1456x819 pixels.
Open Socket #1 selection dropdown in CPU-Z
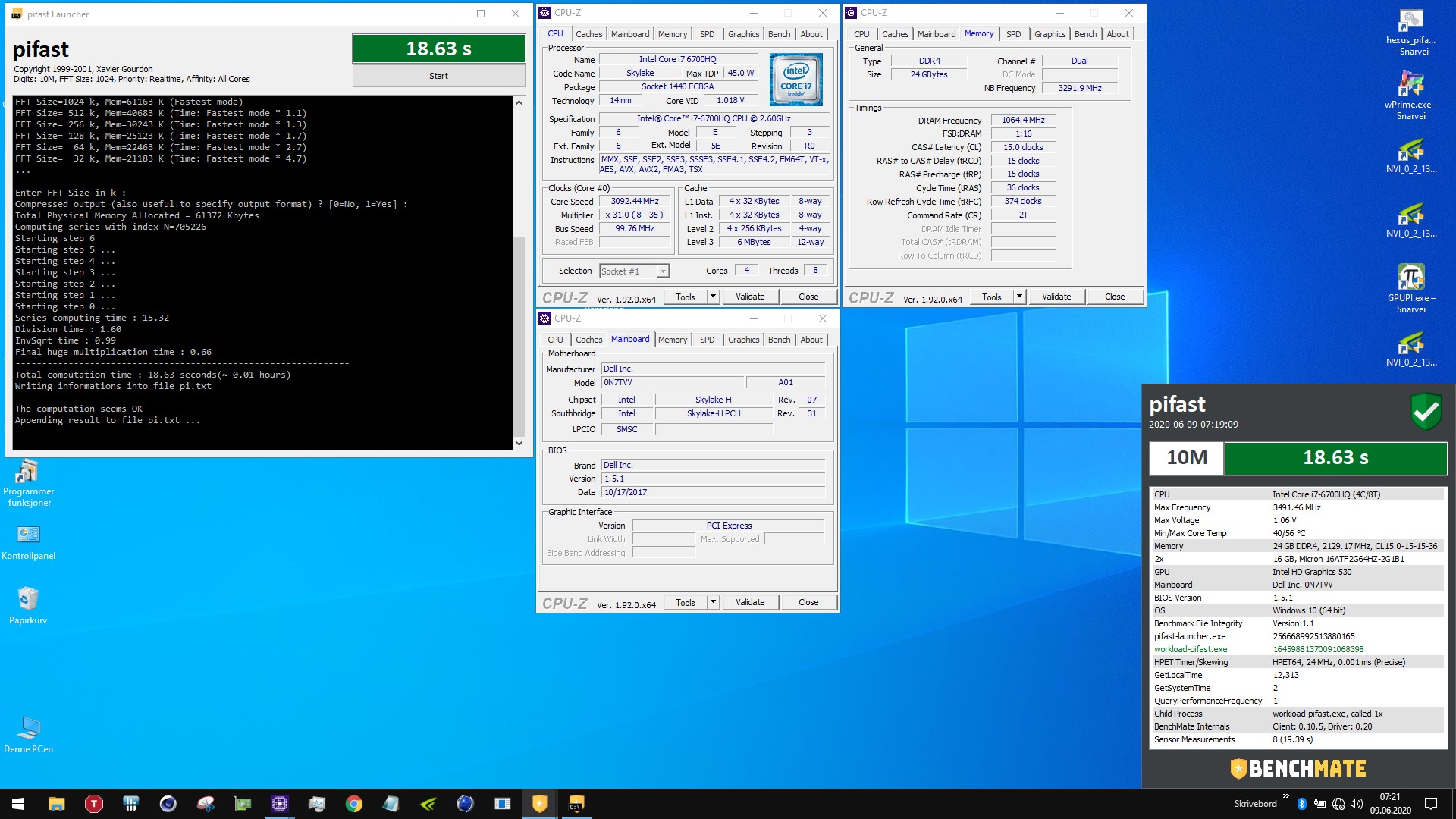(634, 271)
